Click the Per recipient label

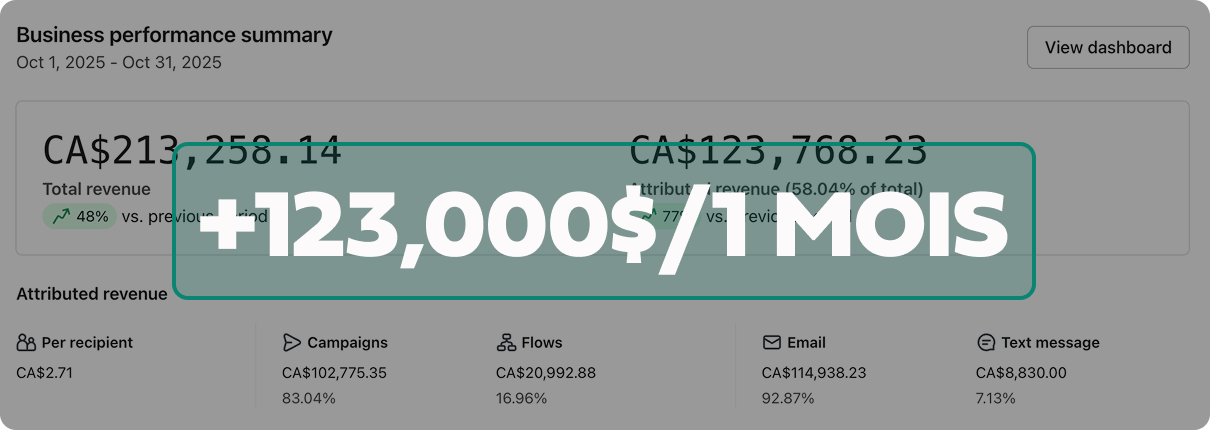pyautogui.click(x=87, y=343)
